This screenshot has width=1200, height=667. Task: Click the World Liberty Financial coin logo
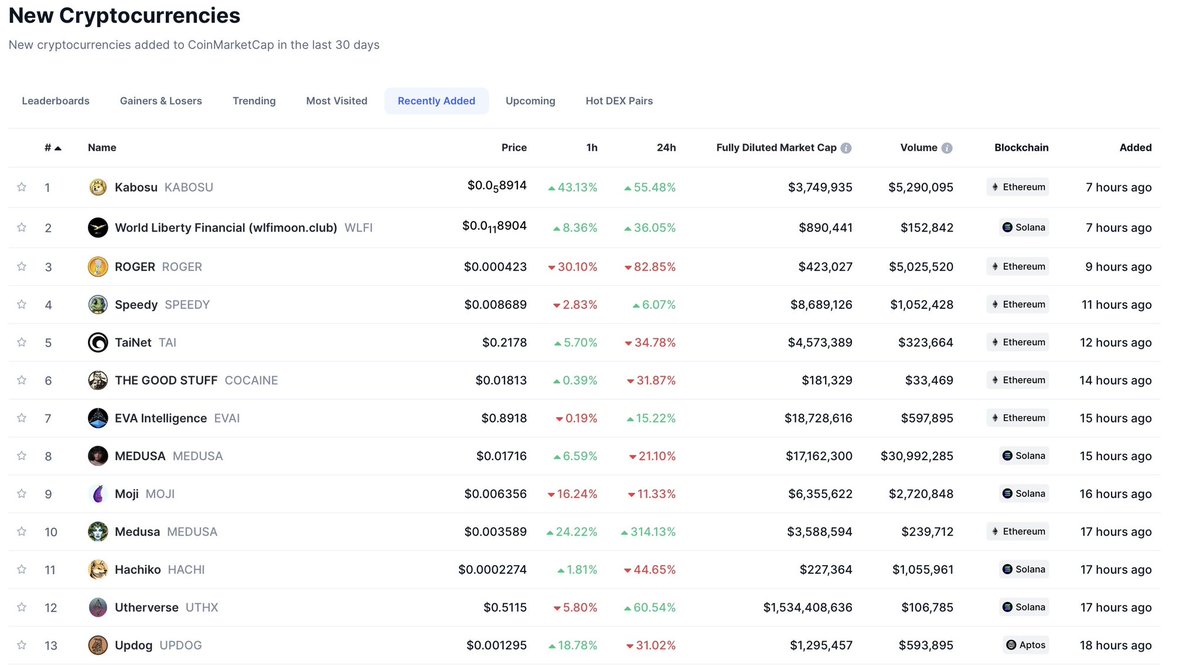97,226
